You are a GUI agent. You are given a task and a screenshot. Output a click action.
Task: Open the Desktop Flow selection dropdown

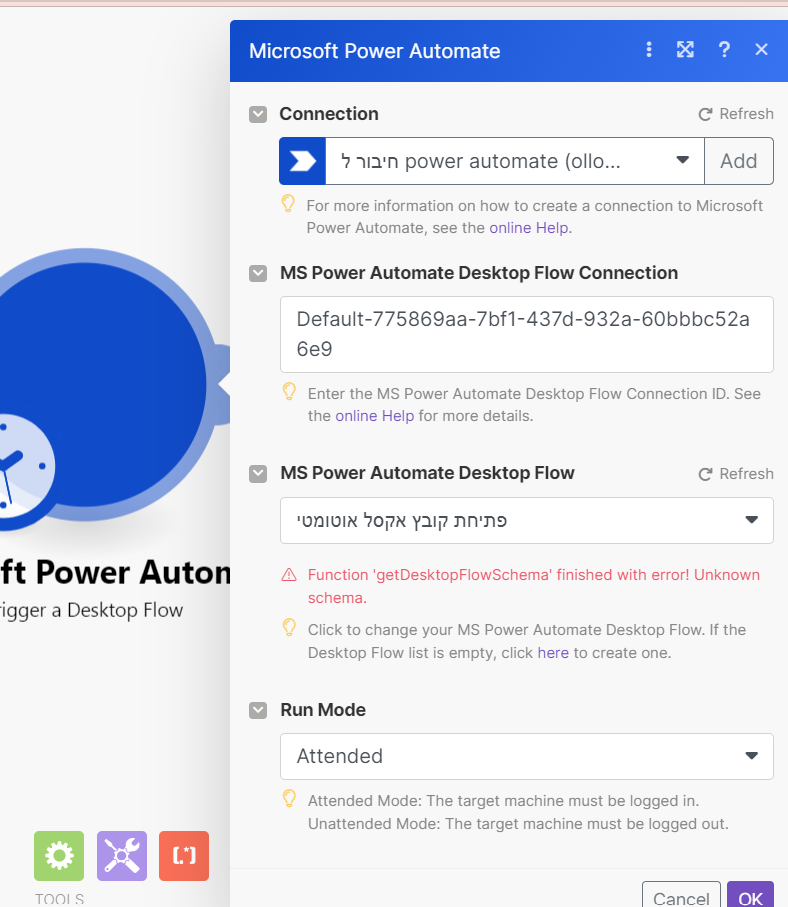pyautogui.click(x=526, y=520)
